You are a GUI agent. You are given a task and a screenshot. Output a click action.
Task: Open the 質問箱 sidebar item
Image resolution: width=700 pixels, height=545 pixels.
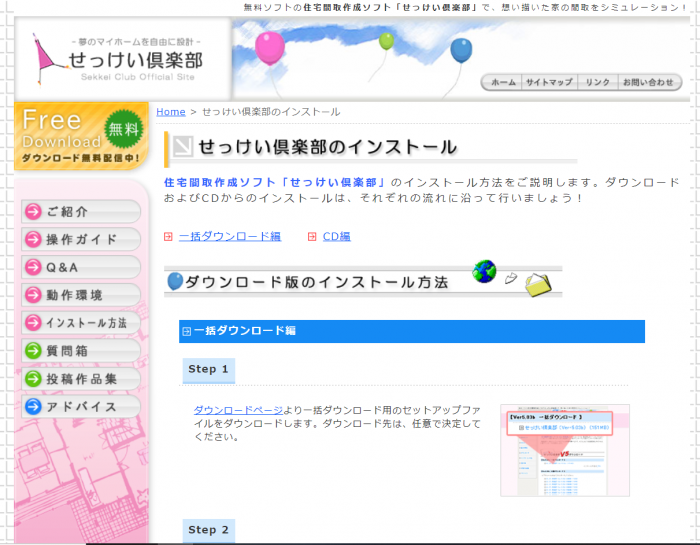[x=81, y=351]
